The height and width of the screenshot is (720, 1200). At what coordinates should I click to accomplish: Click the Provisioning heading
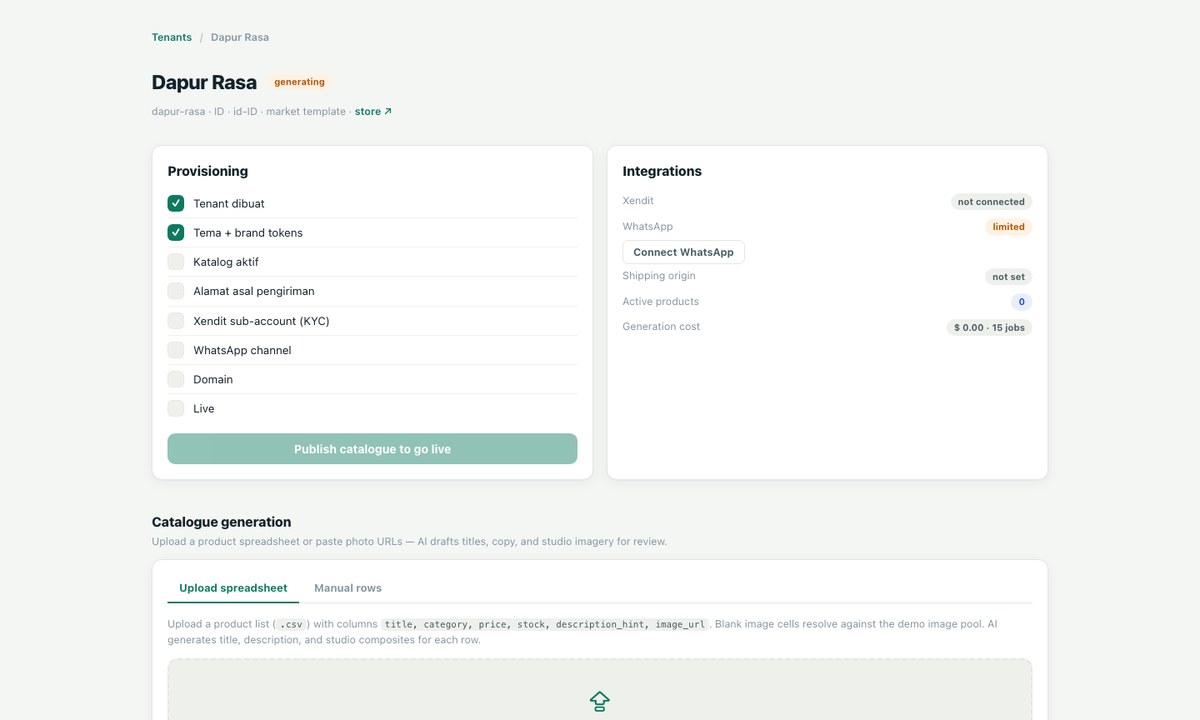[x=208, y=171]
